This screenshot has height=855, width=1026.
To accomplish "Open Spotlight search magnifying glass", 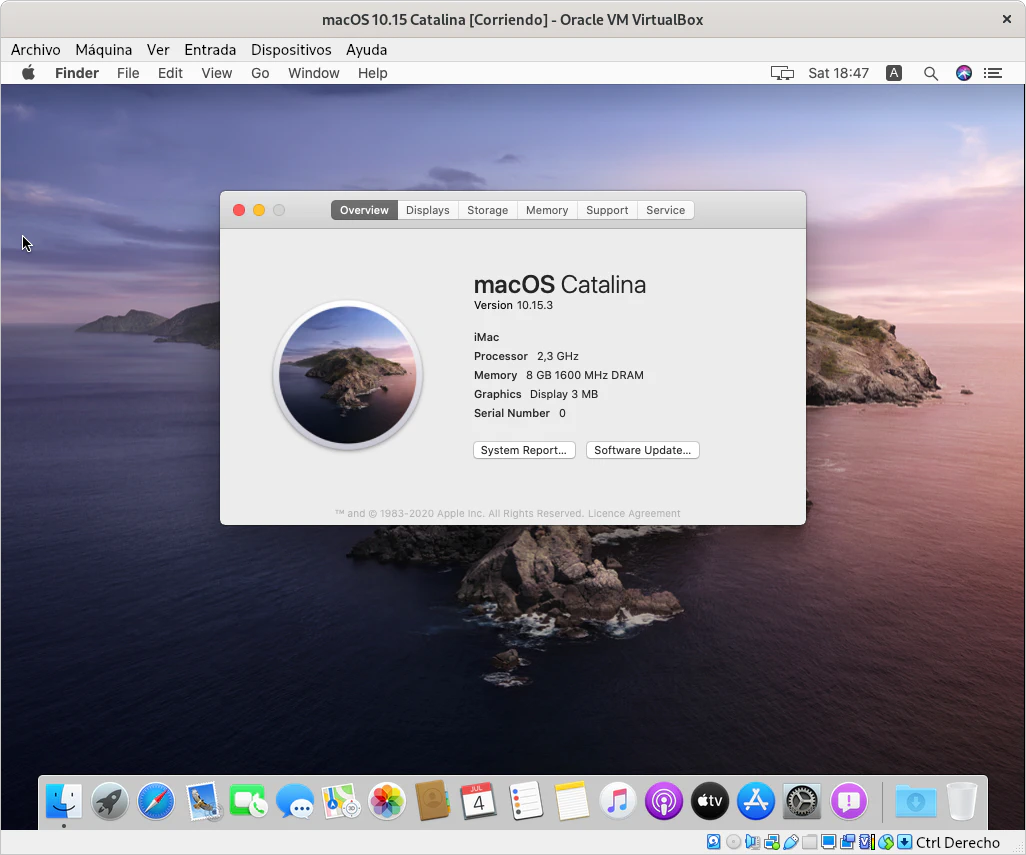I will tap(931, 73).
